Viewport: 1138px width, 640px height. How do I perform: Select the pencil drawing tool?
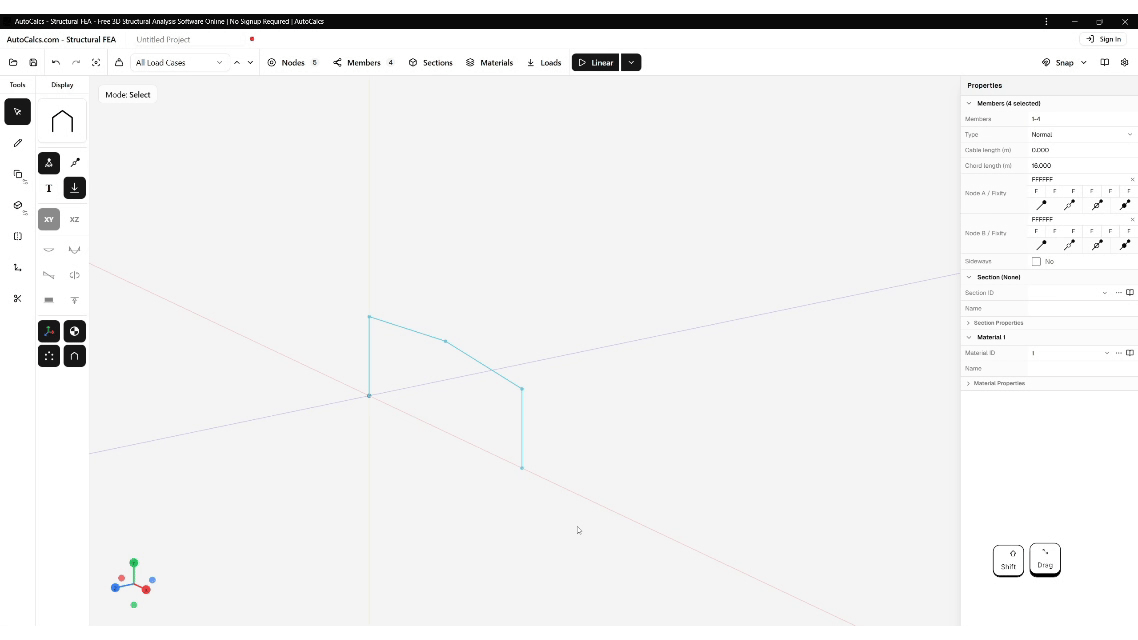click(17, 143)
